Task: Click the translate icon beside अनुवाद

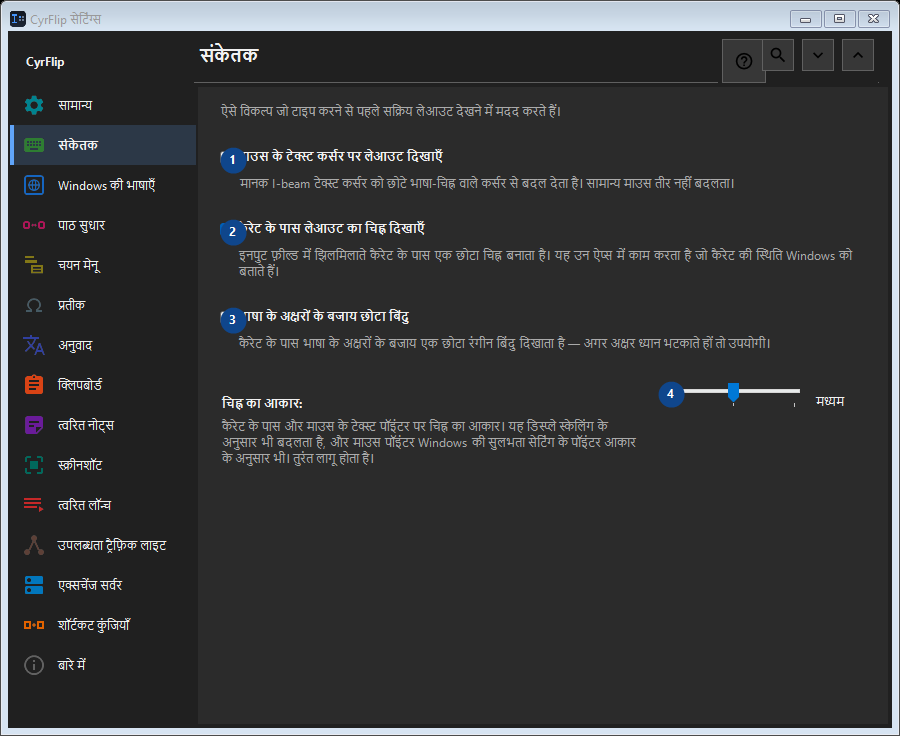Action: coord(34,345)
